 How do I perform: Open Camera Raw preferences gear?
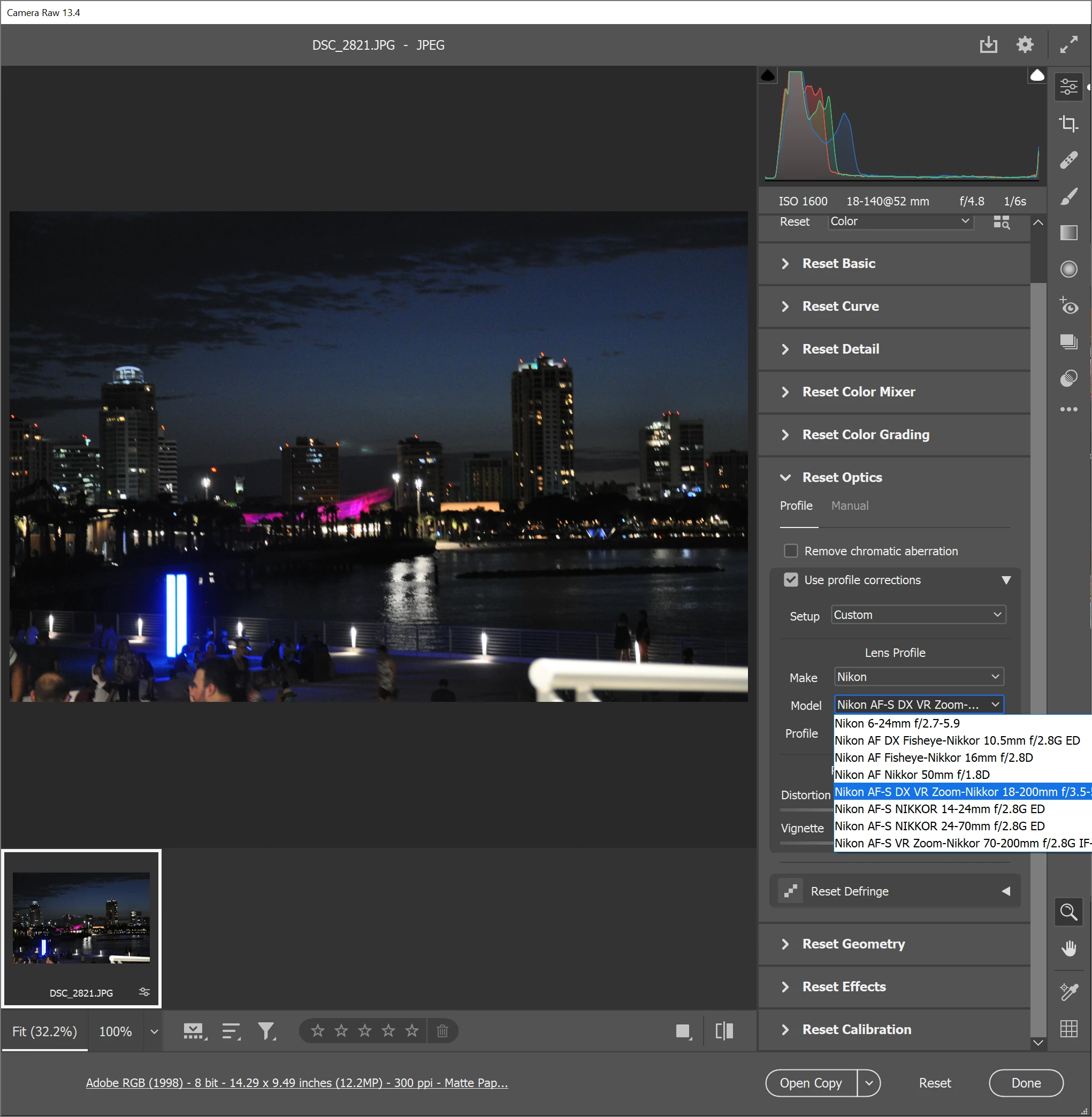(1025, 45)
